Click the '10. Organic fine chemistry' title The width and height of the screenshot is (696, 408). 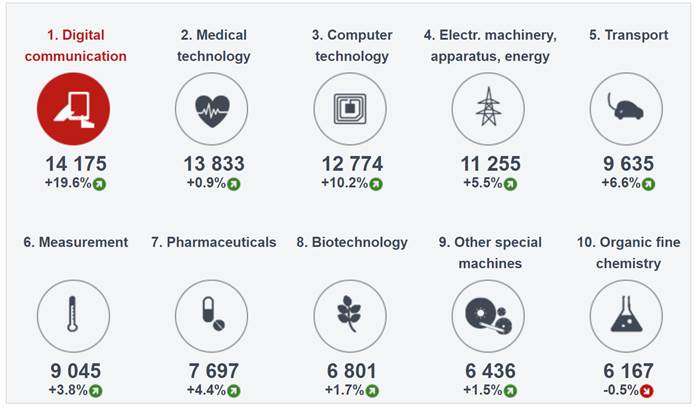629,253
